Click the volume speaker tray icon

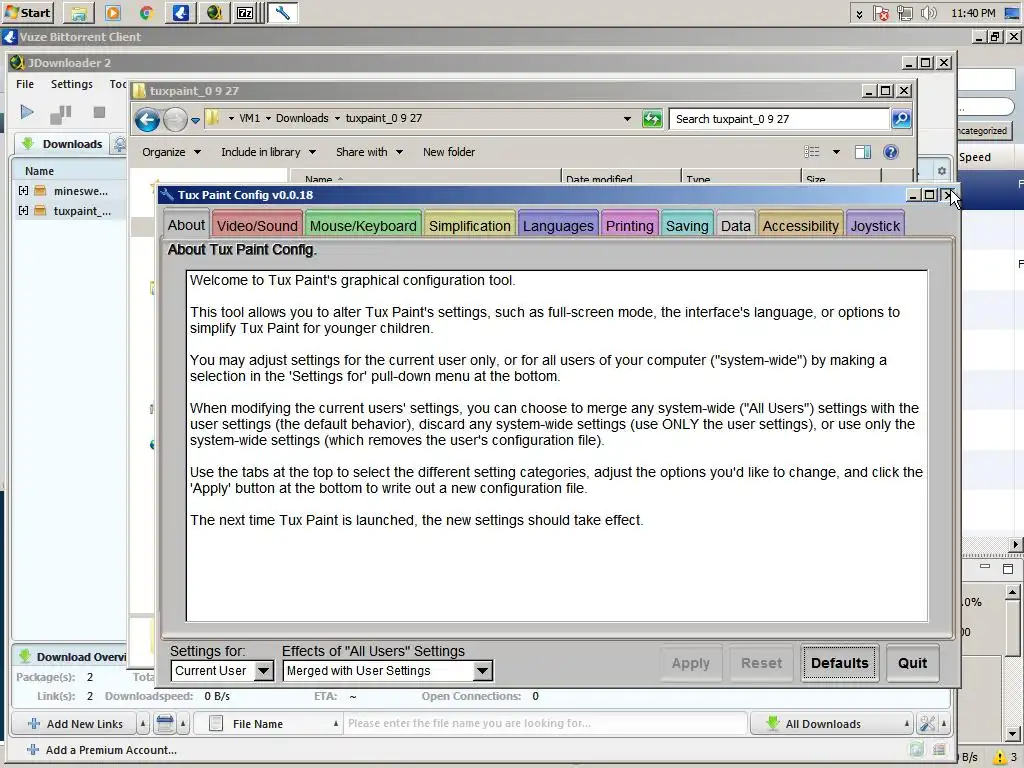click(x=927, y=13)
